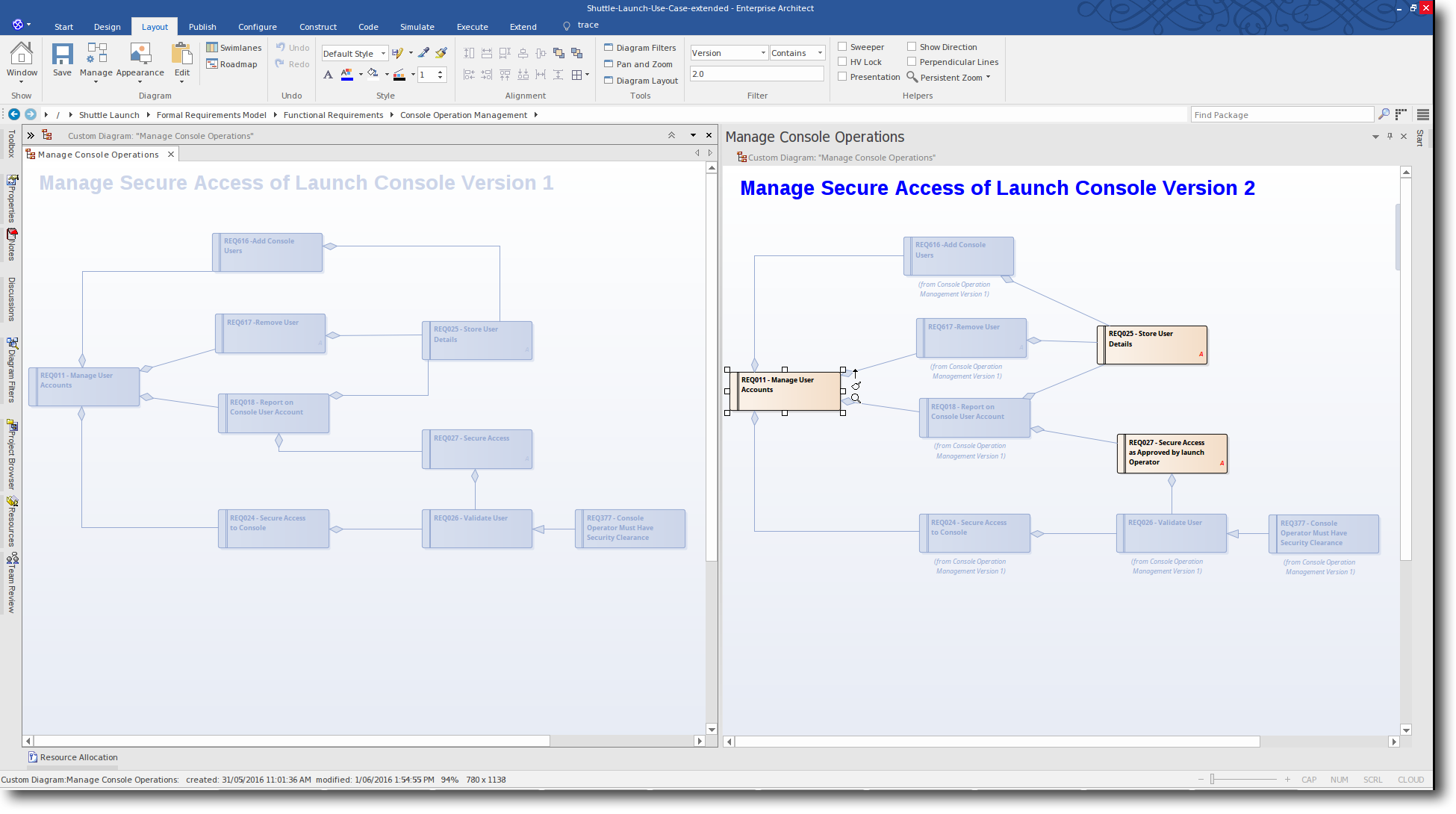Check the Perpendicular Lines option

[912, 62]
